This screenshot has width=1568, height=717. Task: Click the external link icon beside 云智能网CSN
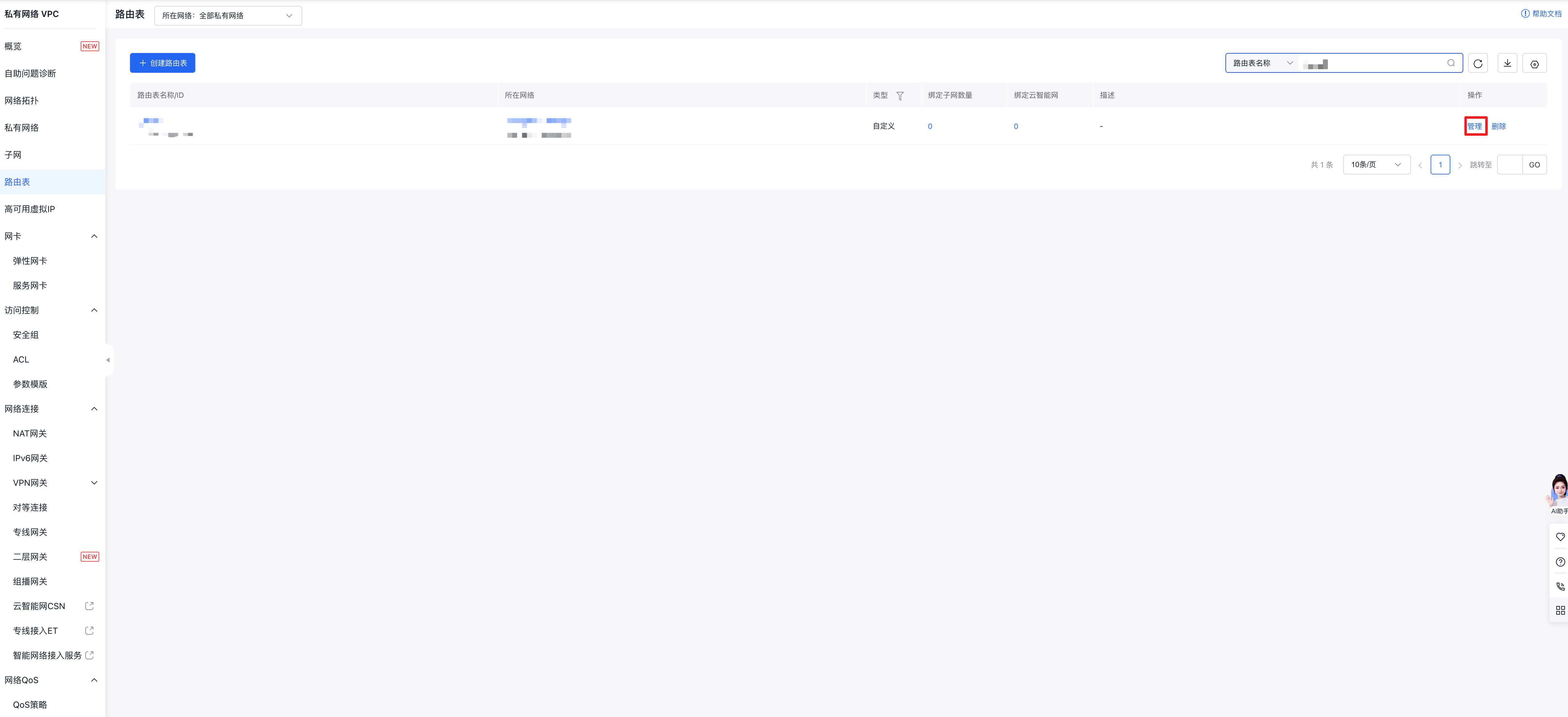[x=89, y=606]
